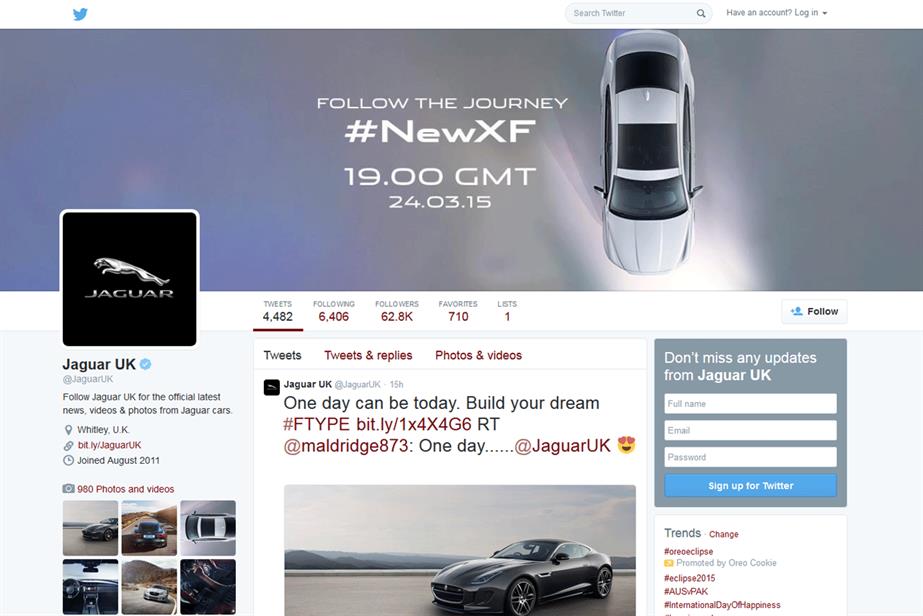Open the 15h tweet timestamp
This screenshot has width=923, height=616.
click(396, 385)
